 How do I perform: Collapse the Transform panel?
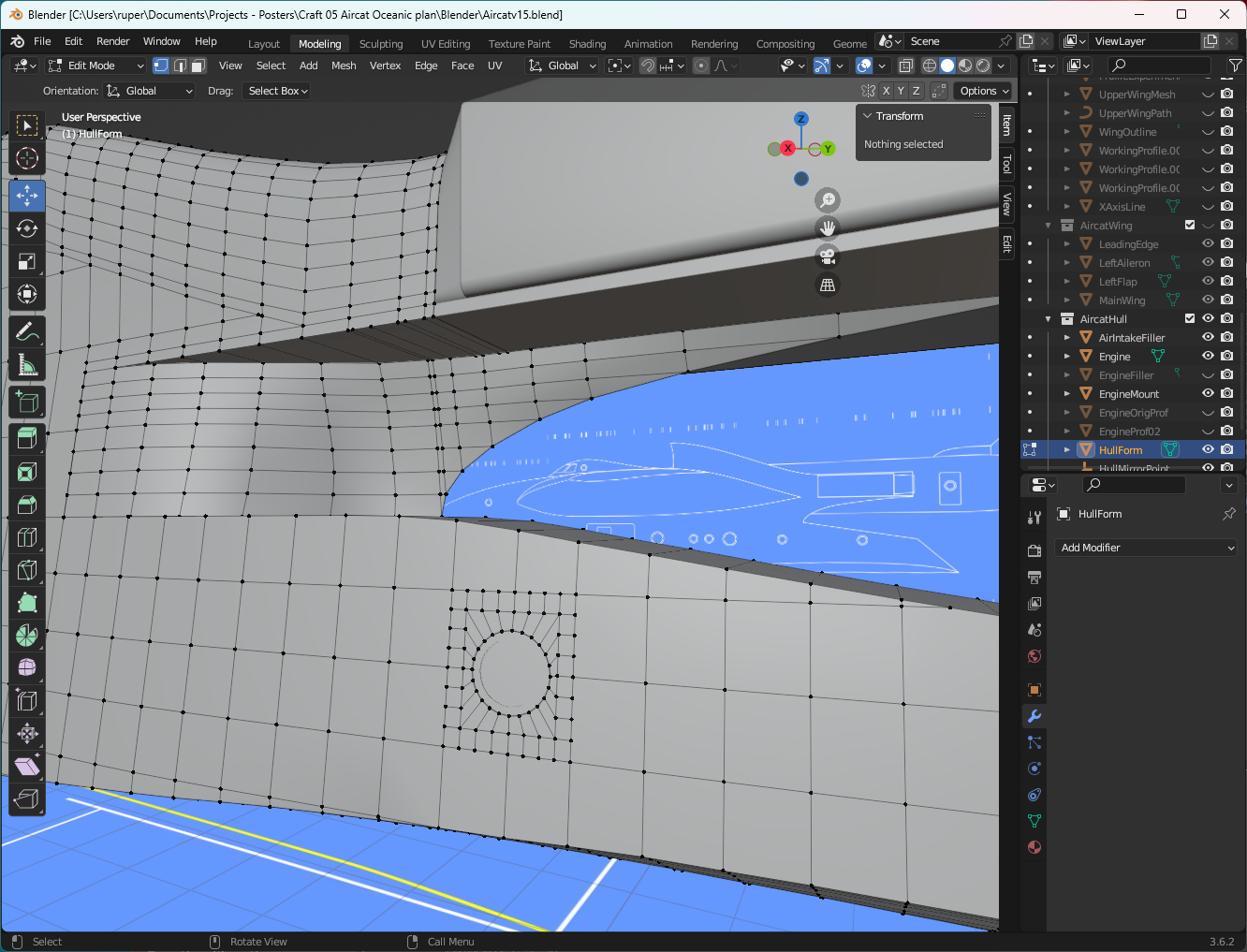point(868,116)
